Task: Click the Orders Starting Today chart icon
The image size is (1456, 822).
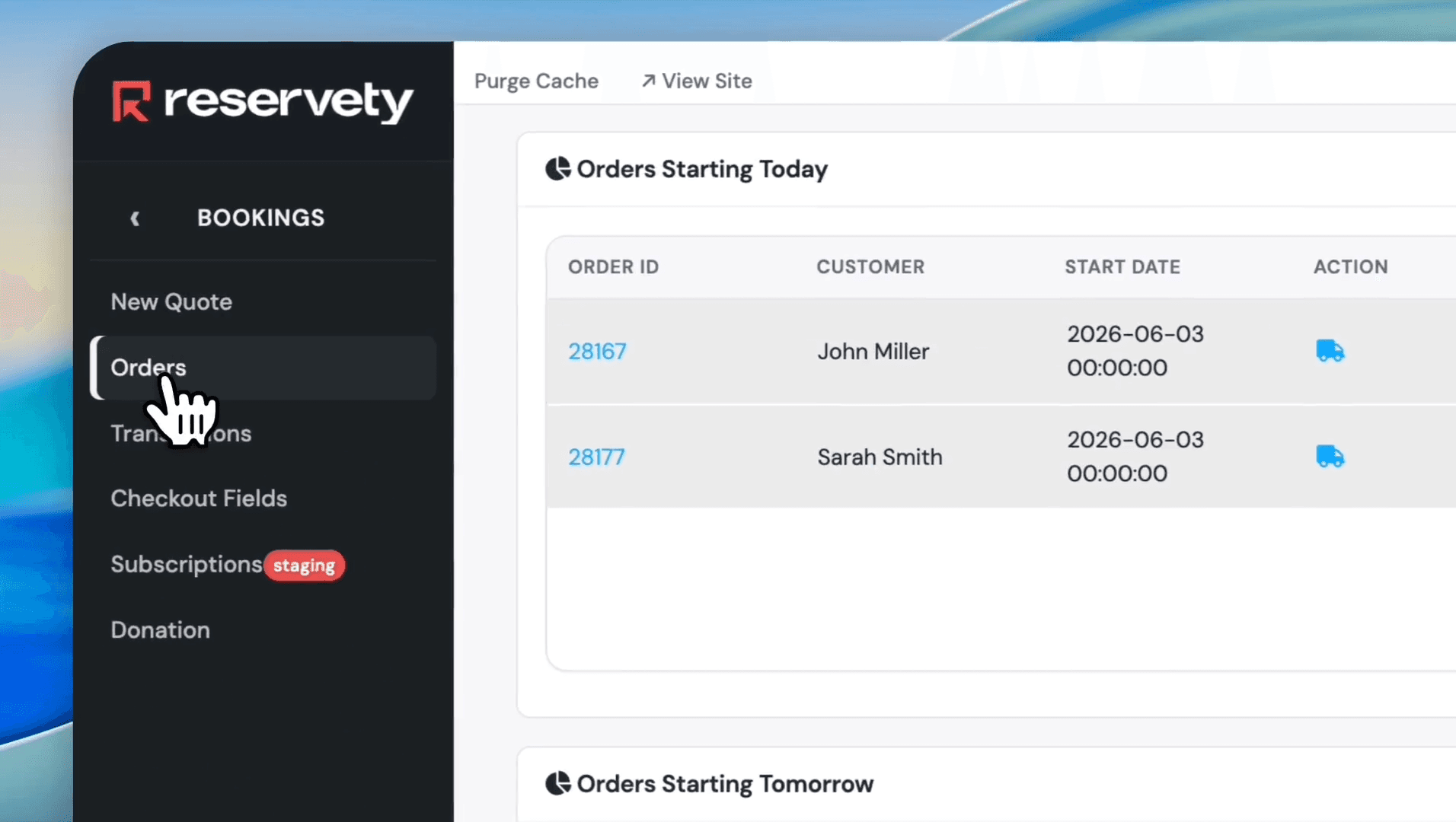Action: tap(558, 169)
